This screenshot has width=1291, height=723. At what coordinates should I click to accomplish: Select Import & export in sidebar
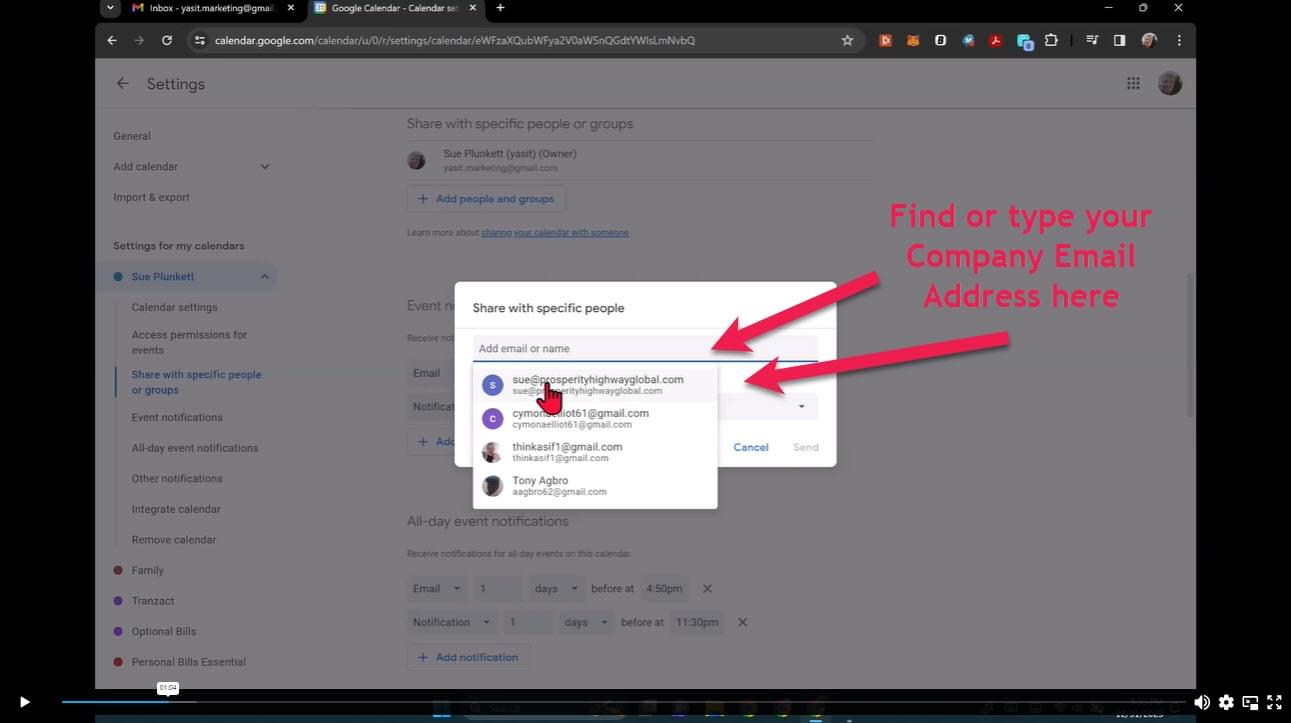click(x=151, y=197)
